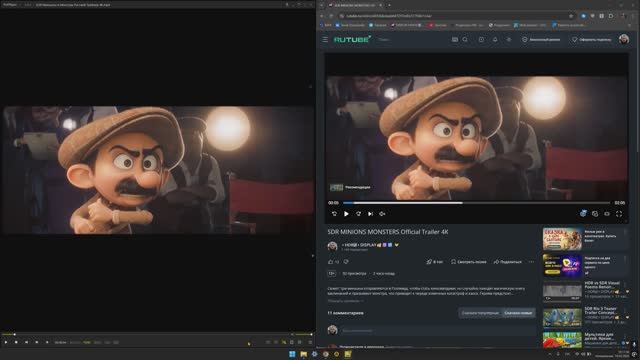Click the comment input field
The height and width of the screenshot is (360, 640).
coord(438,330)
